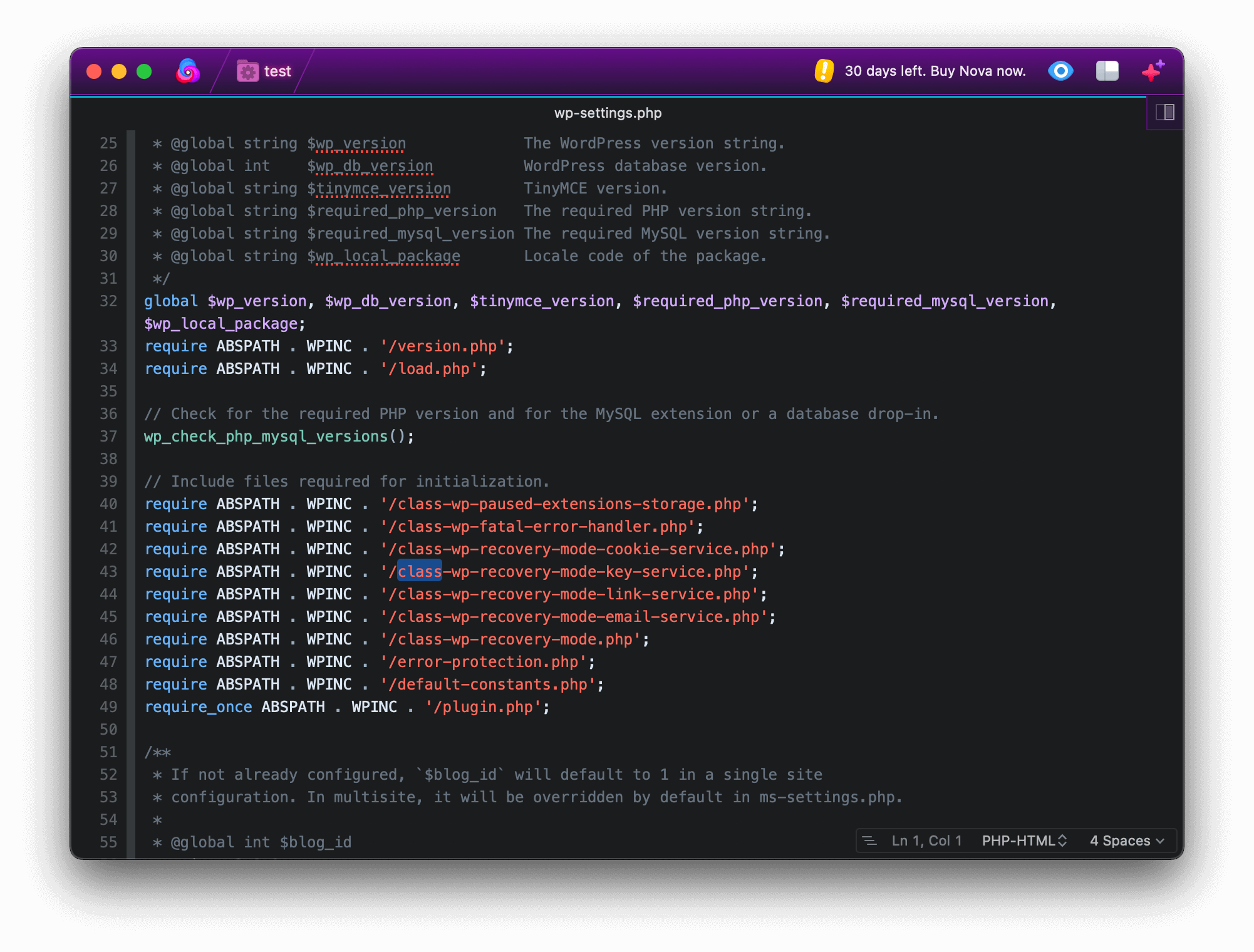Click the yellow minimize window button
The image size is (1254, 952).
pos(119,71)
